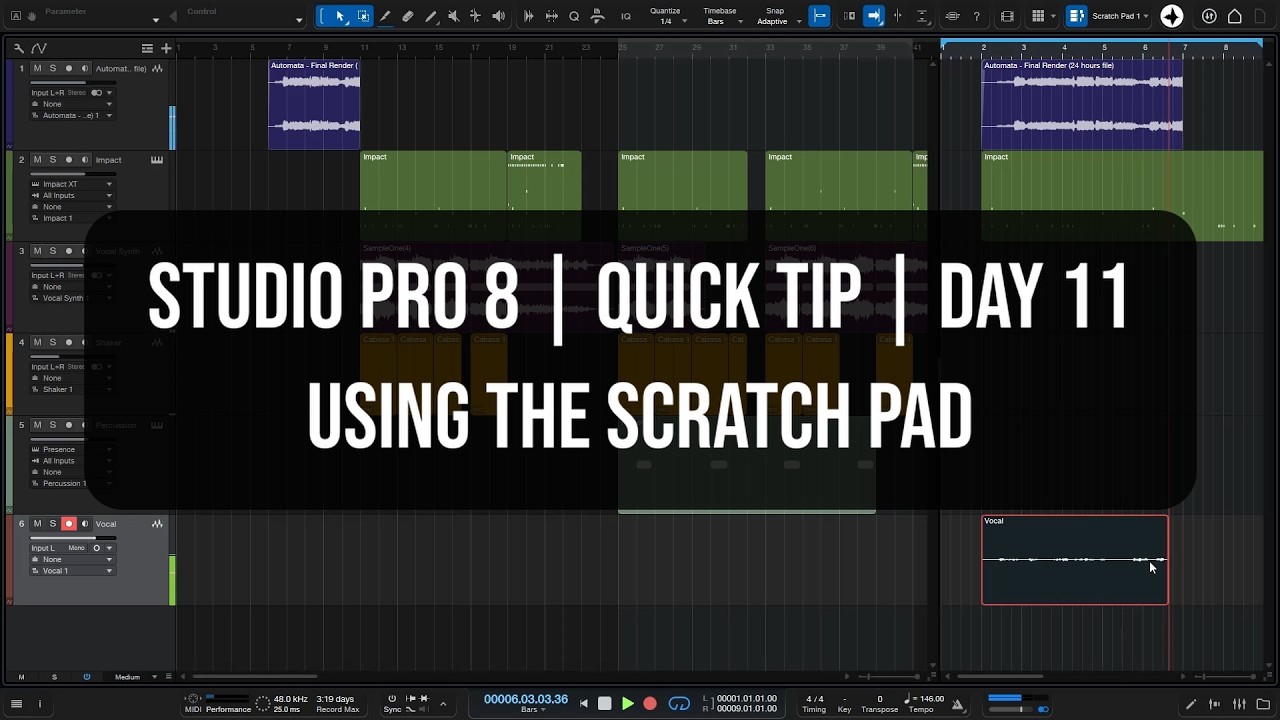Image resolution: width=1280 pixels, height=720 pixels.
Task: Click the Q quantize button
Action: (574, 16)
